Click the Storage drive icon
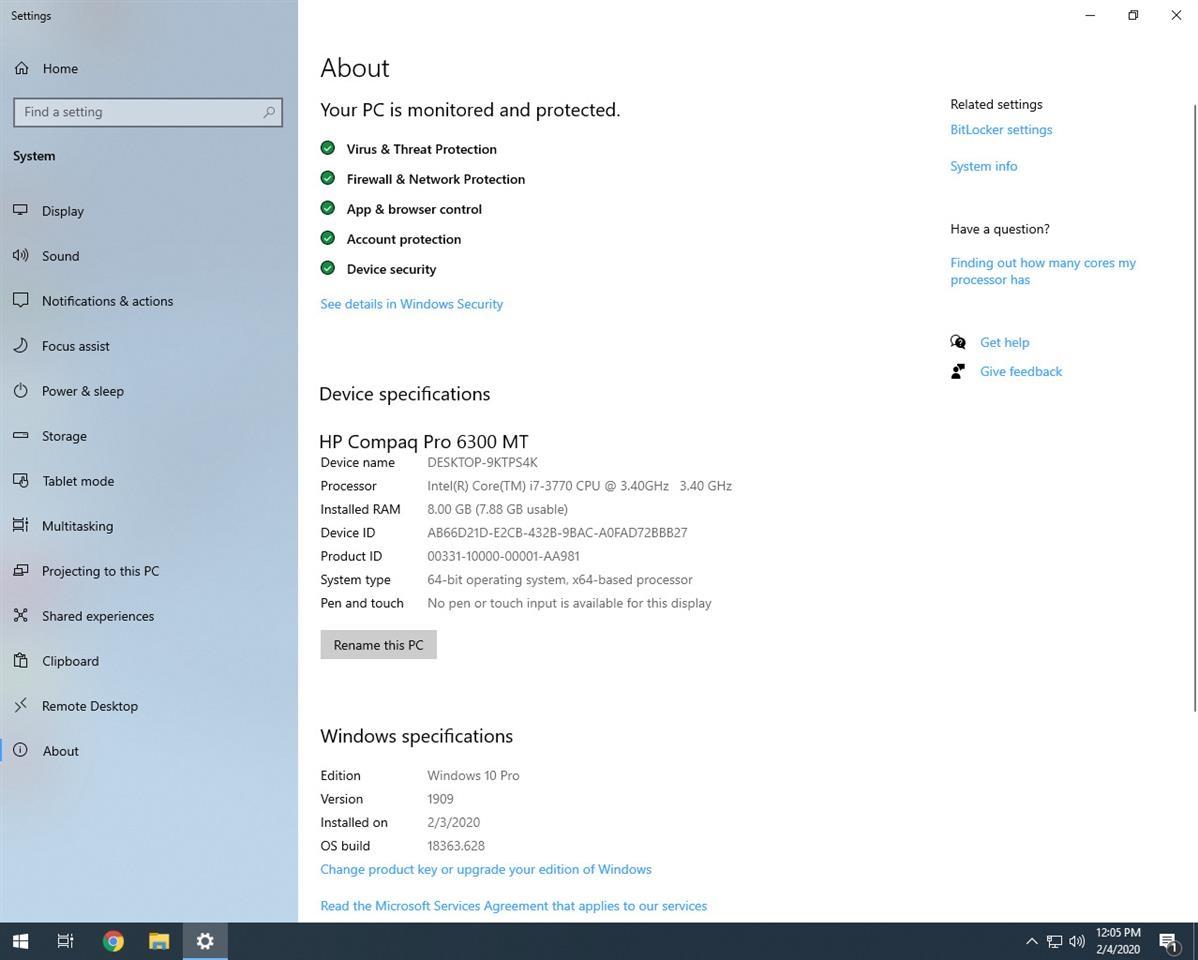1198x960 pixels. (x=21, y=436)
